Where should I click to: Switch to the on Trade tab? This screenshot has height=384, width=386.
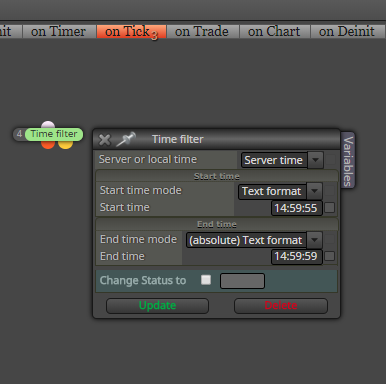[x=202, y=32]
